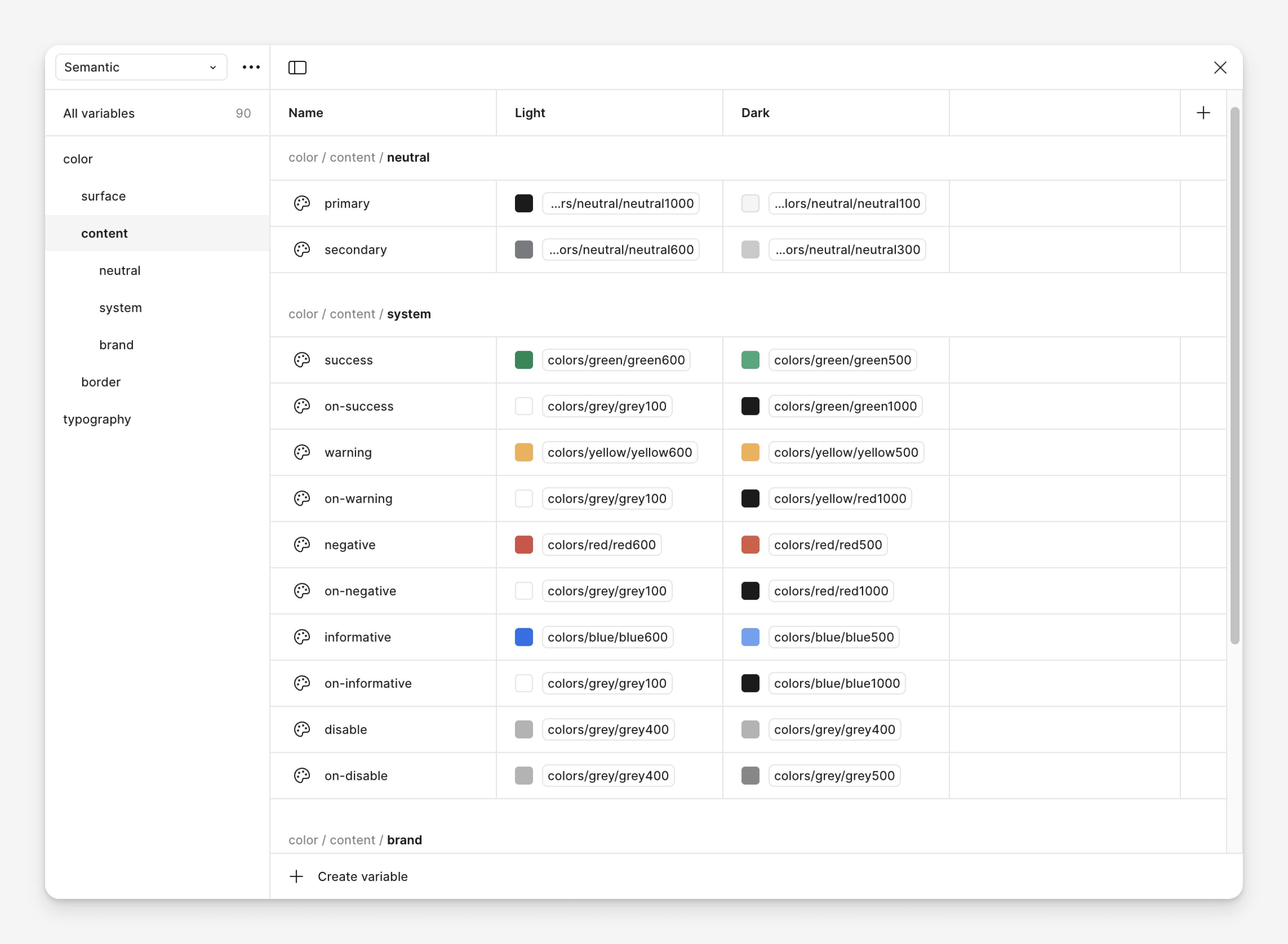Click the palette icon next to success
Image resolution: width=1288 pixels, height=944 pixels.
tap(302, 360)
